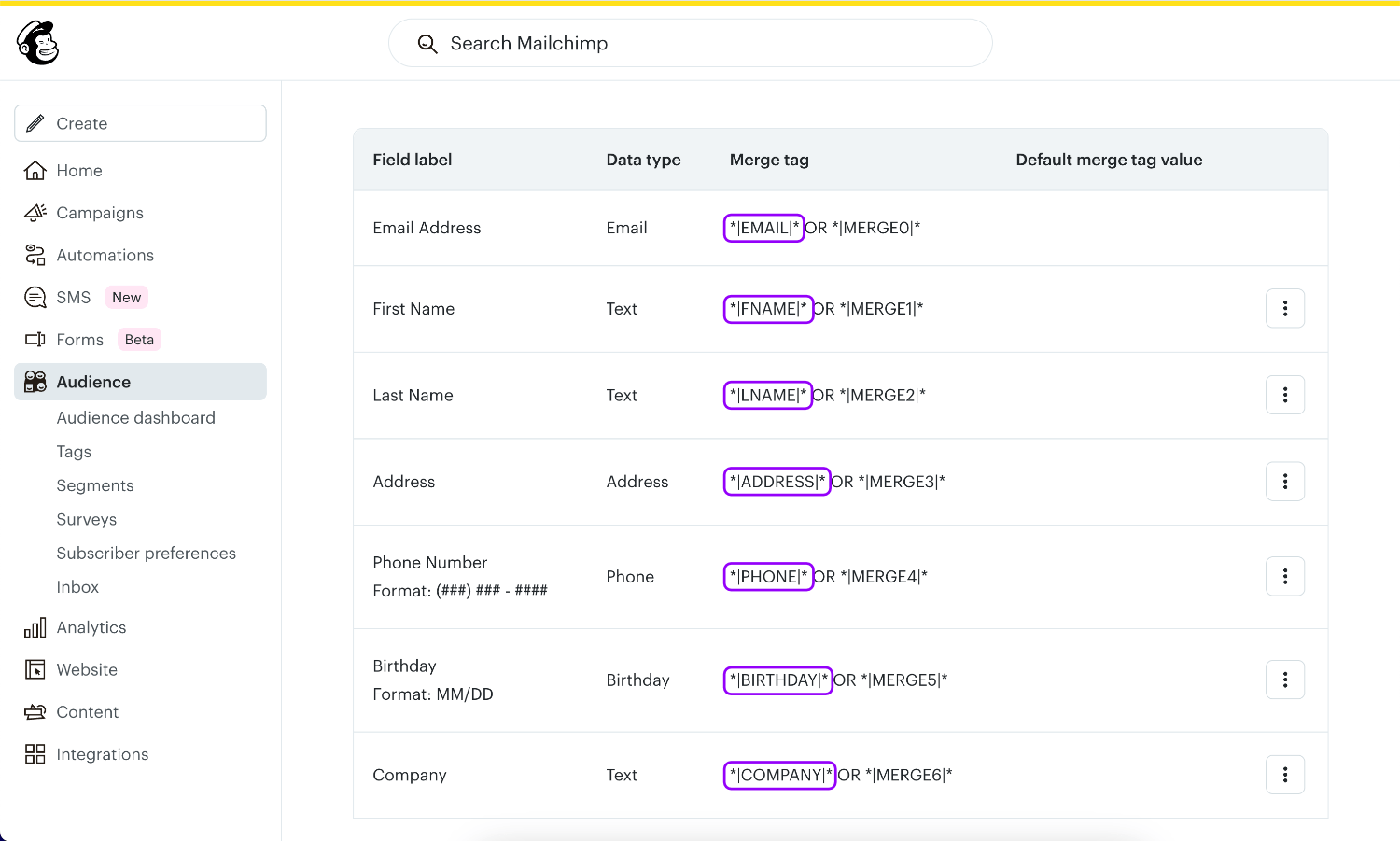Image resolution: width=1400 pixels, height=841 pixels.
Task: Open Audience dashboard
Action: pyautogui.click(x=136, y=418)
